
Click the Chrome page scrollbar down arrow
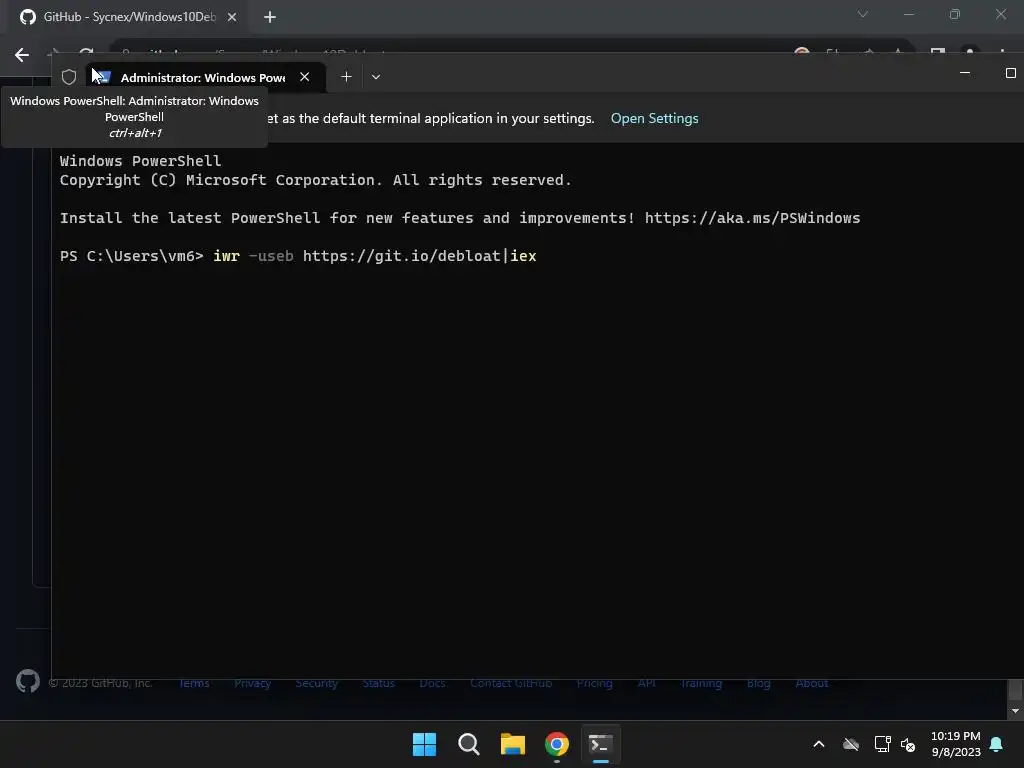tap(1015, 711)
